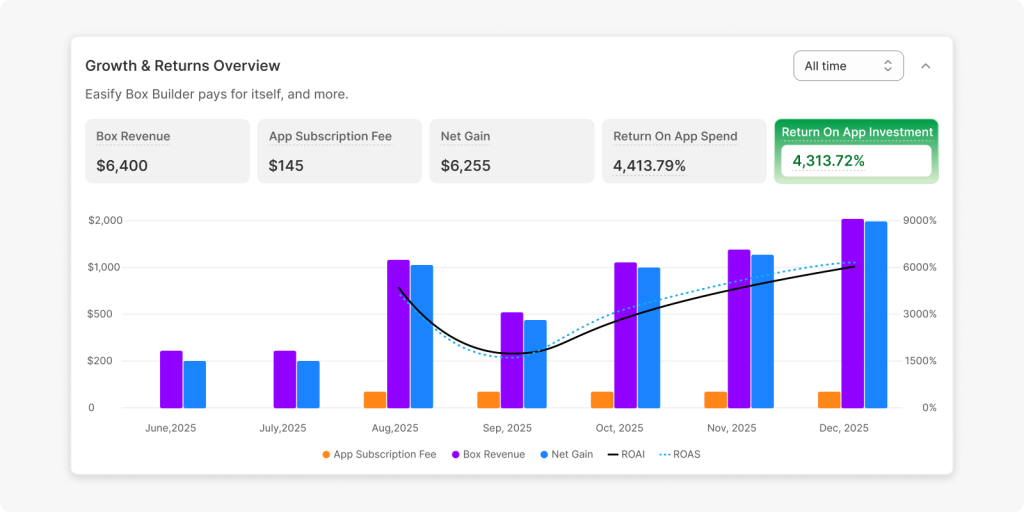Screen dimensions: 1024x512
Task: Click the purple Sep, 2025 Box Revenue bar
Action: pos(512,360)
